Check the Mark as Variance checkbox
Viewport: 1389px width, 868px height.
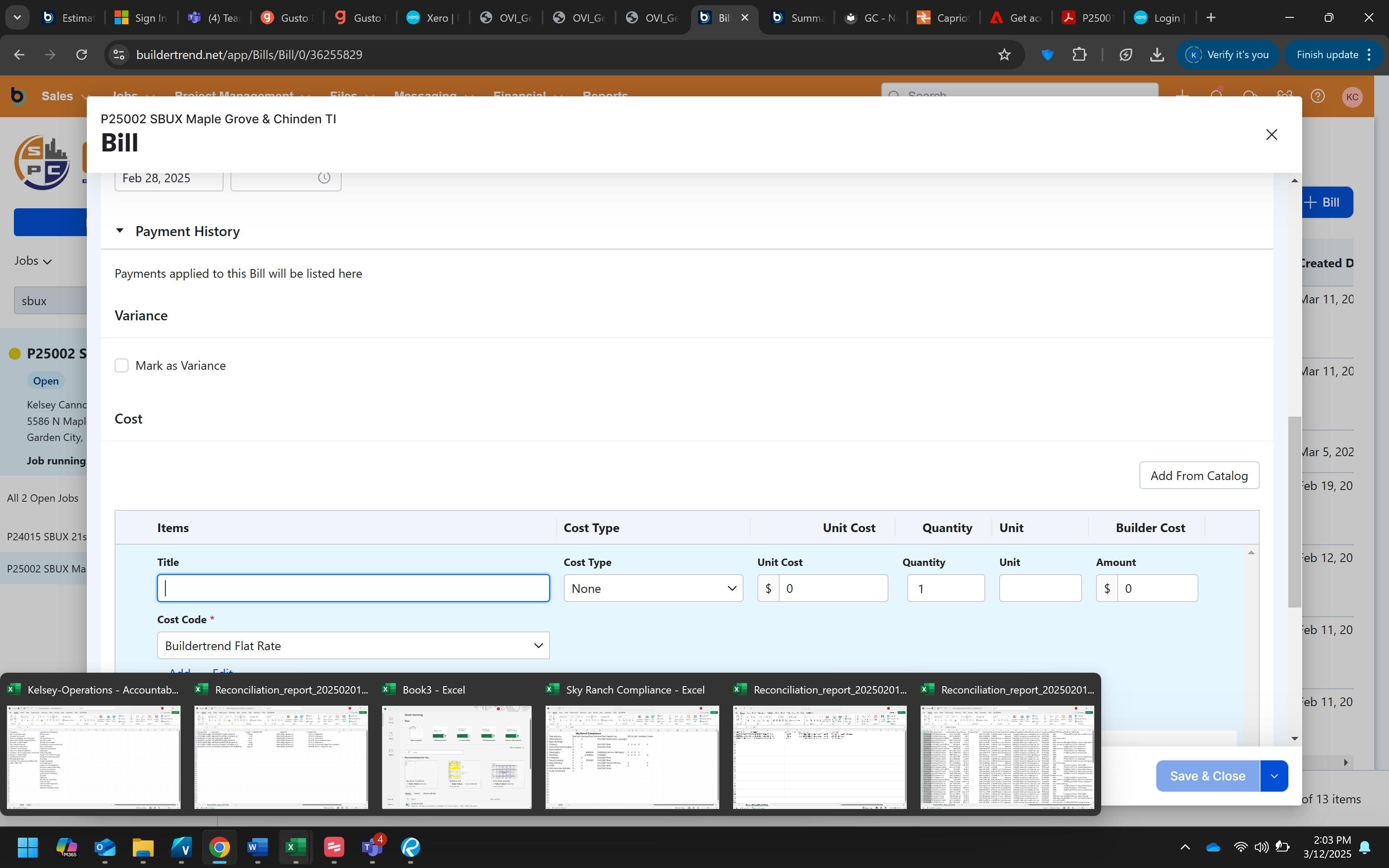122,366
